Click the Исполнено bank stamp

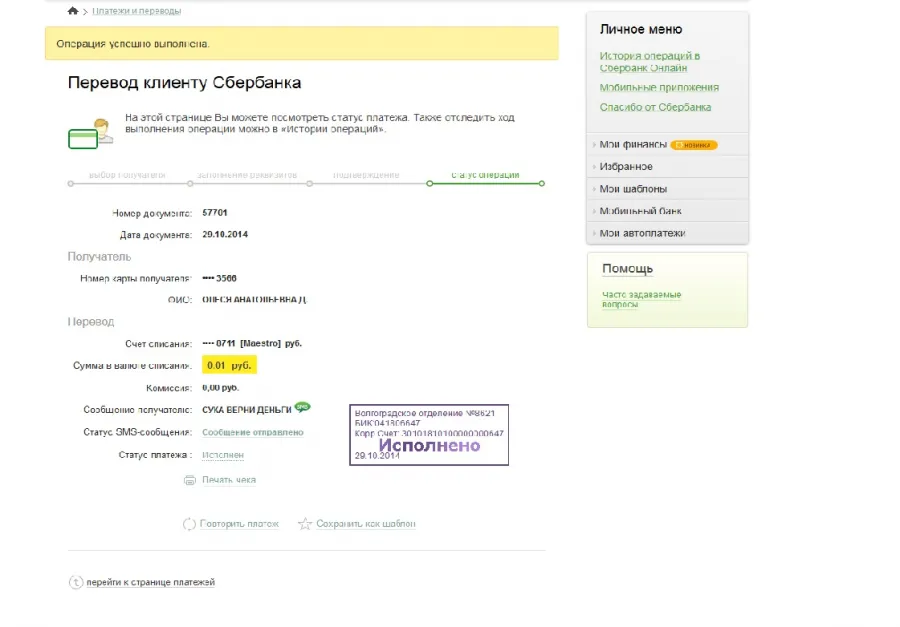(x=429, y=435)
